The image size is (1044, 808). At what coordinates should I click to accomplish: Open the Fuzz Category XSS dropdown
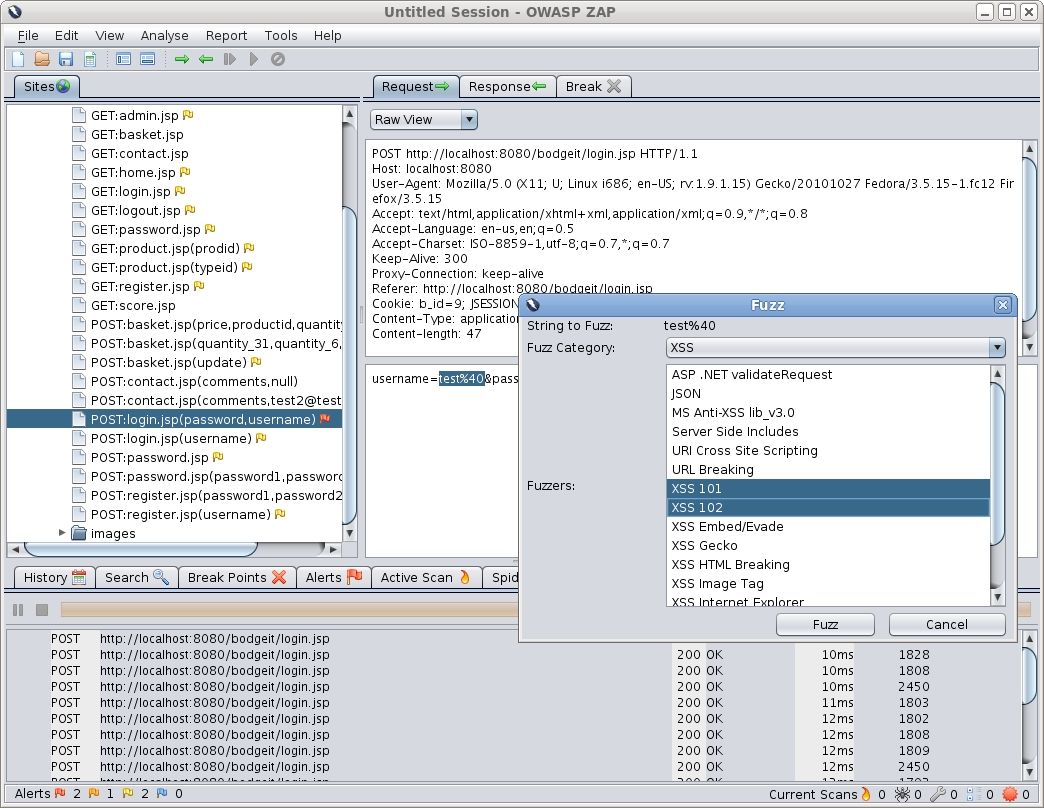click(835, 347)
